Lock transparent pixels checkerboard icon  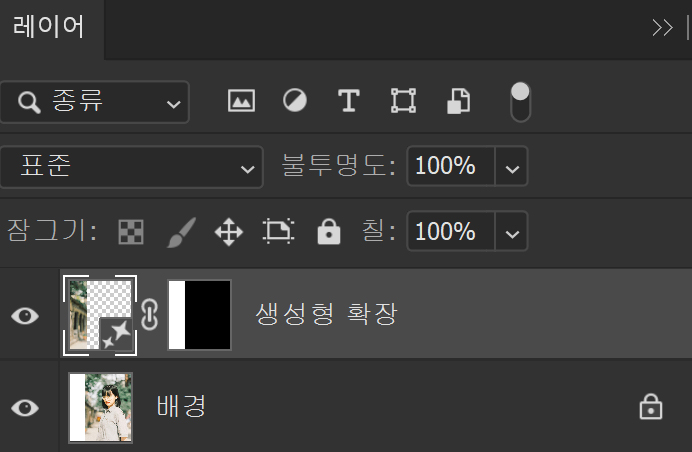coord(131,232)
